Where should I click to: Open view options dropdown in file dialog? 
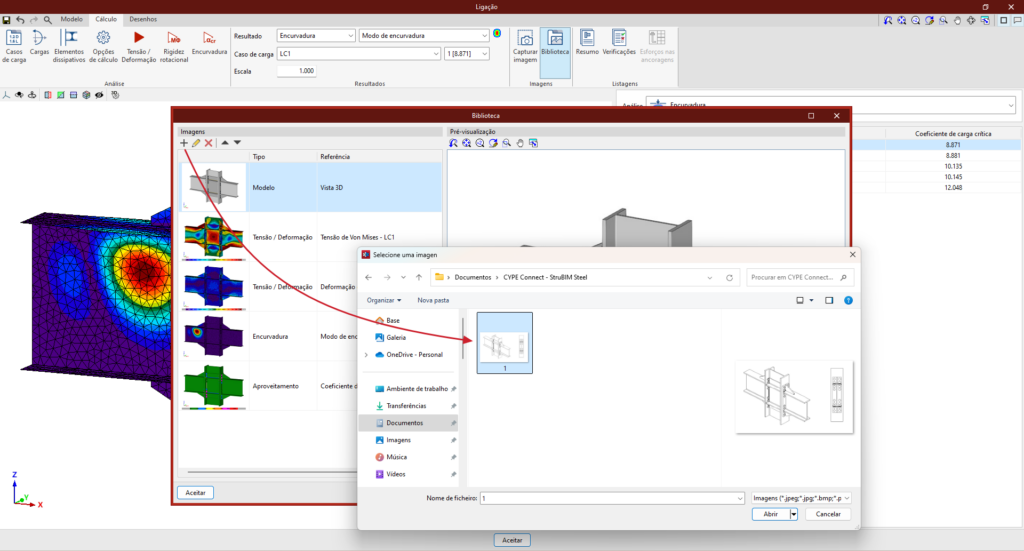[x=812, y=300]
